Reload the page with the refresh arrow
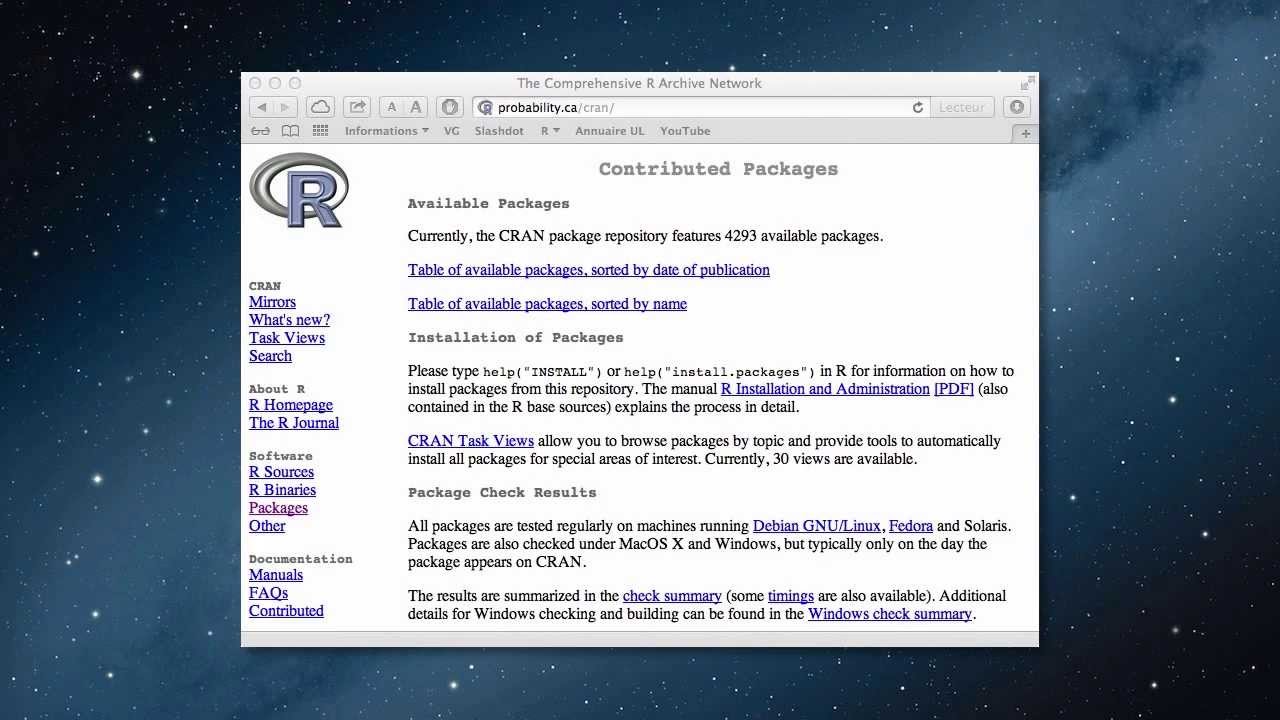The image size is (1280, 720). point(917,107)
